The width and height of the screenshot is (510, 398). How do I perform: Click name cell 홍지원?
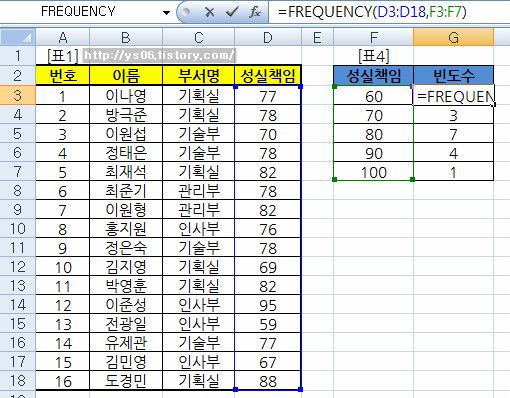pos(126,229)
